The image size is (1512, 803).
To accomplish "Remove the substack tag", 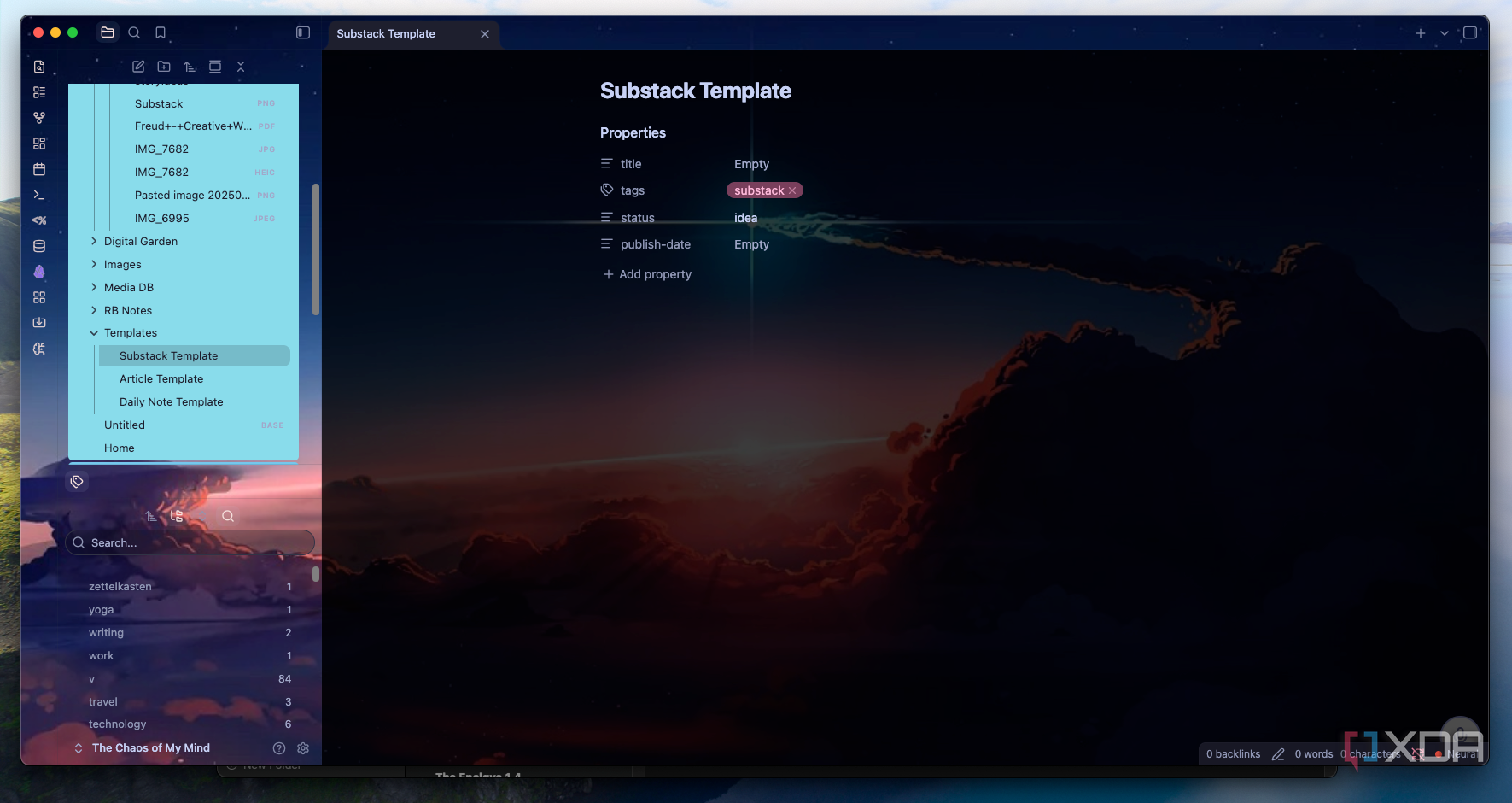I will pyautogui.click(x=792, y=190).
